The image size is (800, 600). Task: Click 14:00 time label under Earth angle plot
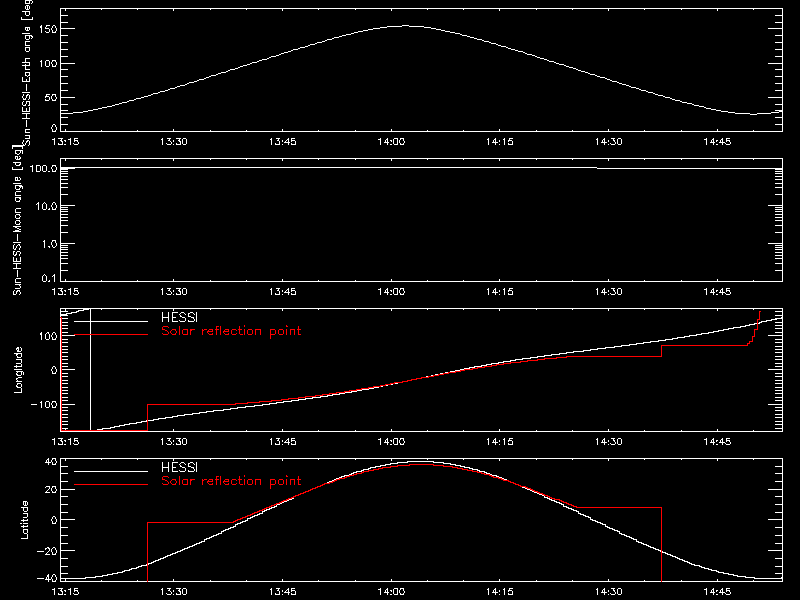pyautogui.click(x=391, y=142)
